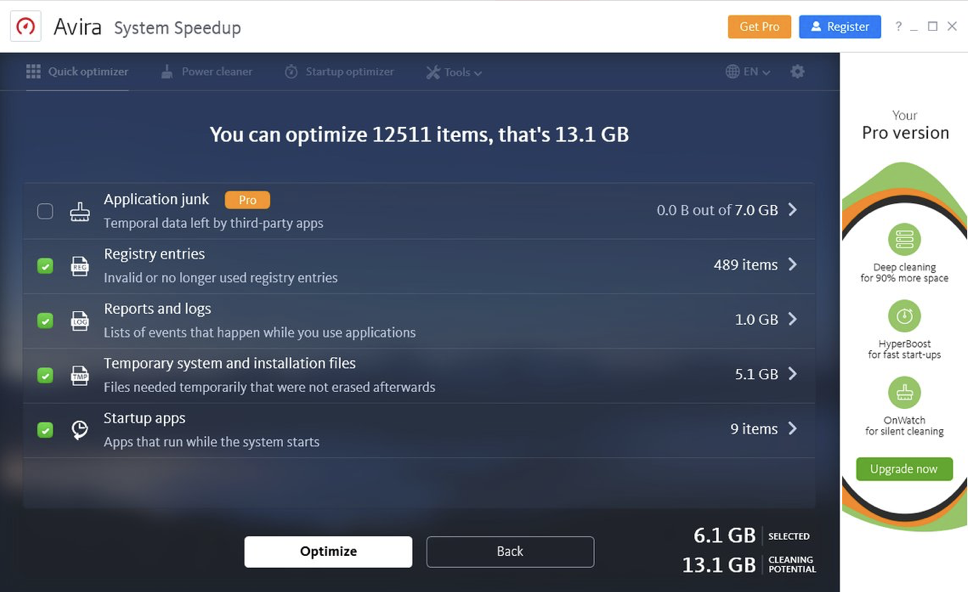
Task: Click the Startup apps clock icon
Action: pos(80,430)
